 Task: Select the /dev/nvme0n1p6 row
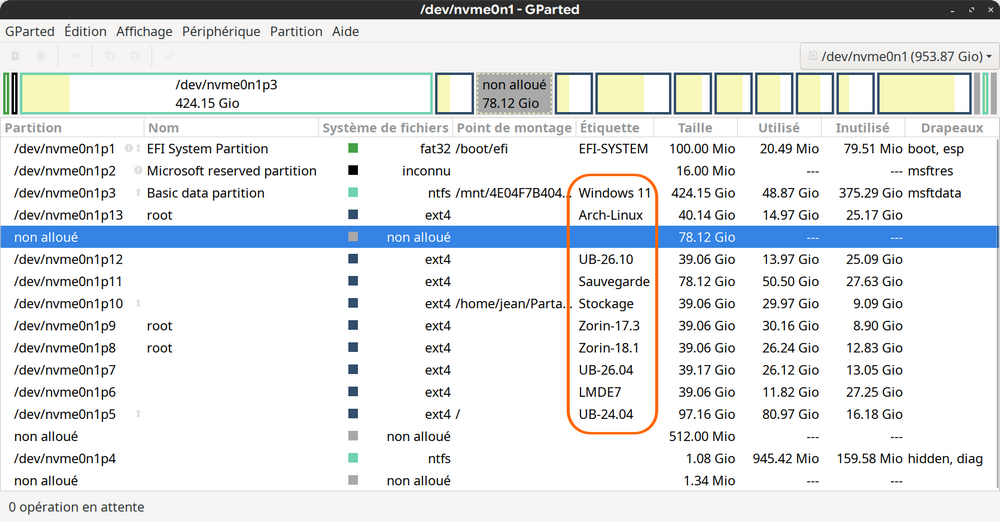click(x=499, y=392)
